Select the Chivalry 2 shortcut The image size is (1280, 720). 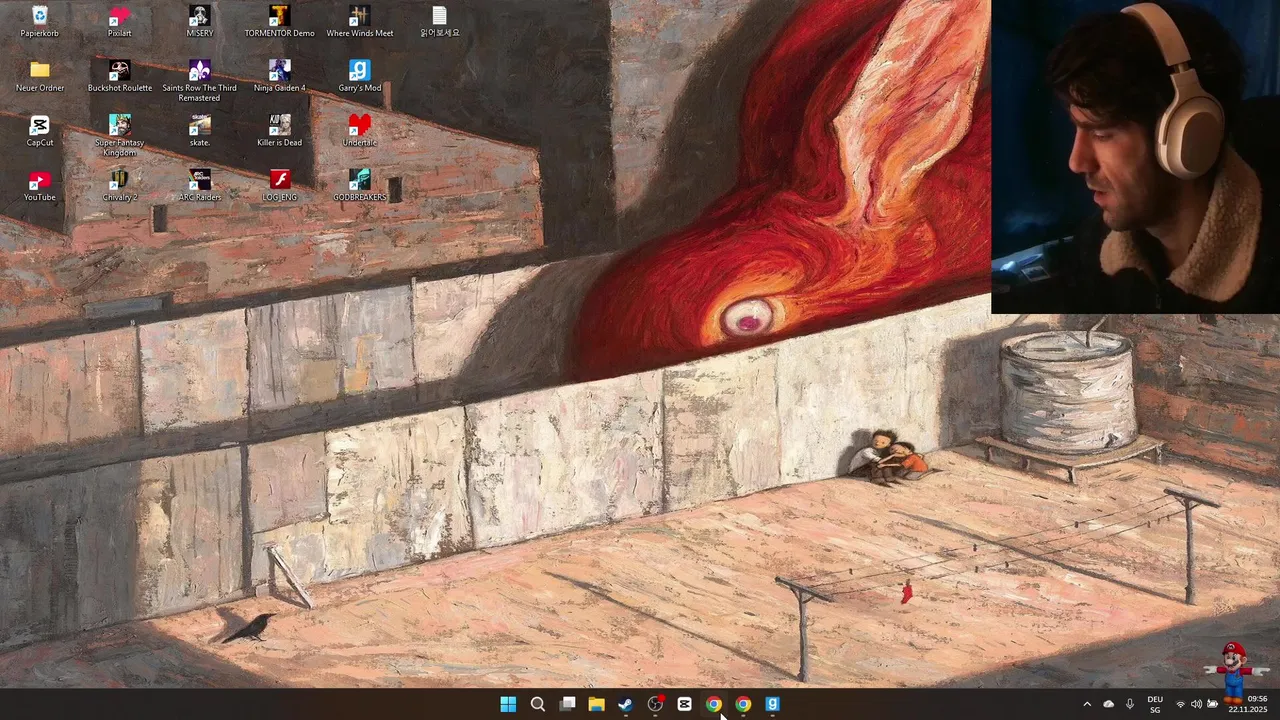(x=119, y=186)
